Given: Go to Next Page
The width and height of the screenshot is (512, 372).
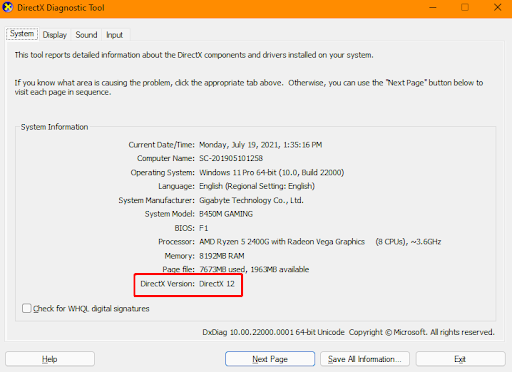Looking at the screenshot, I should point(270,359).
